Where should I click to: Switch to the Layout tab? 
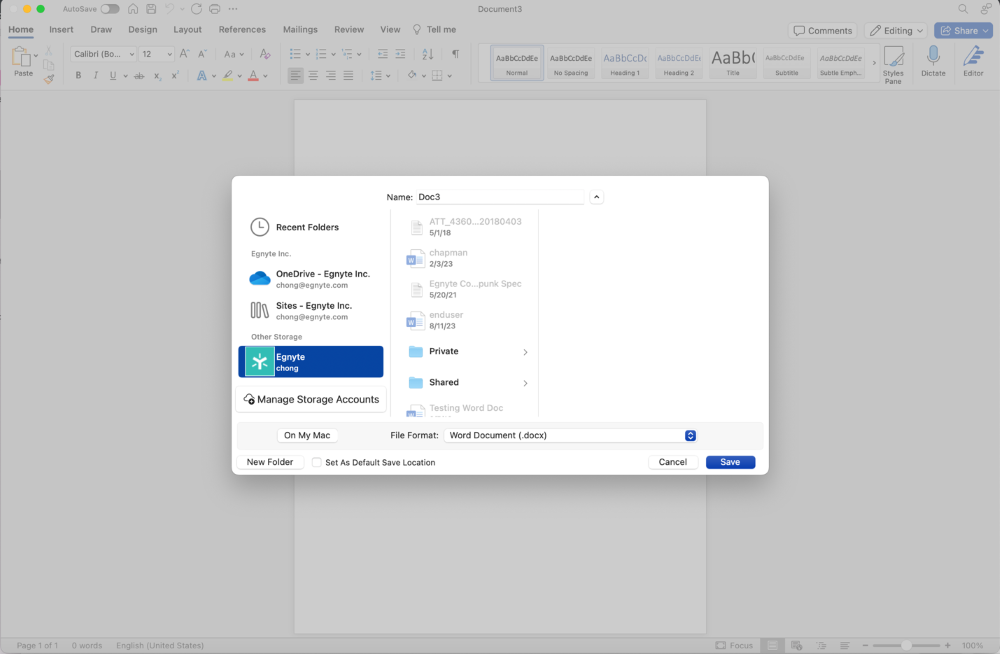point(188,30)
